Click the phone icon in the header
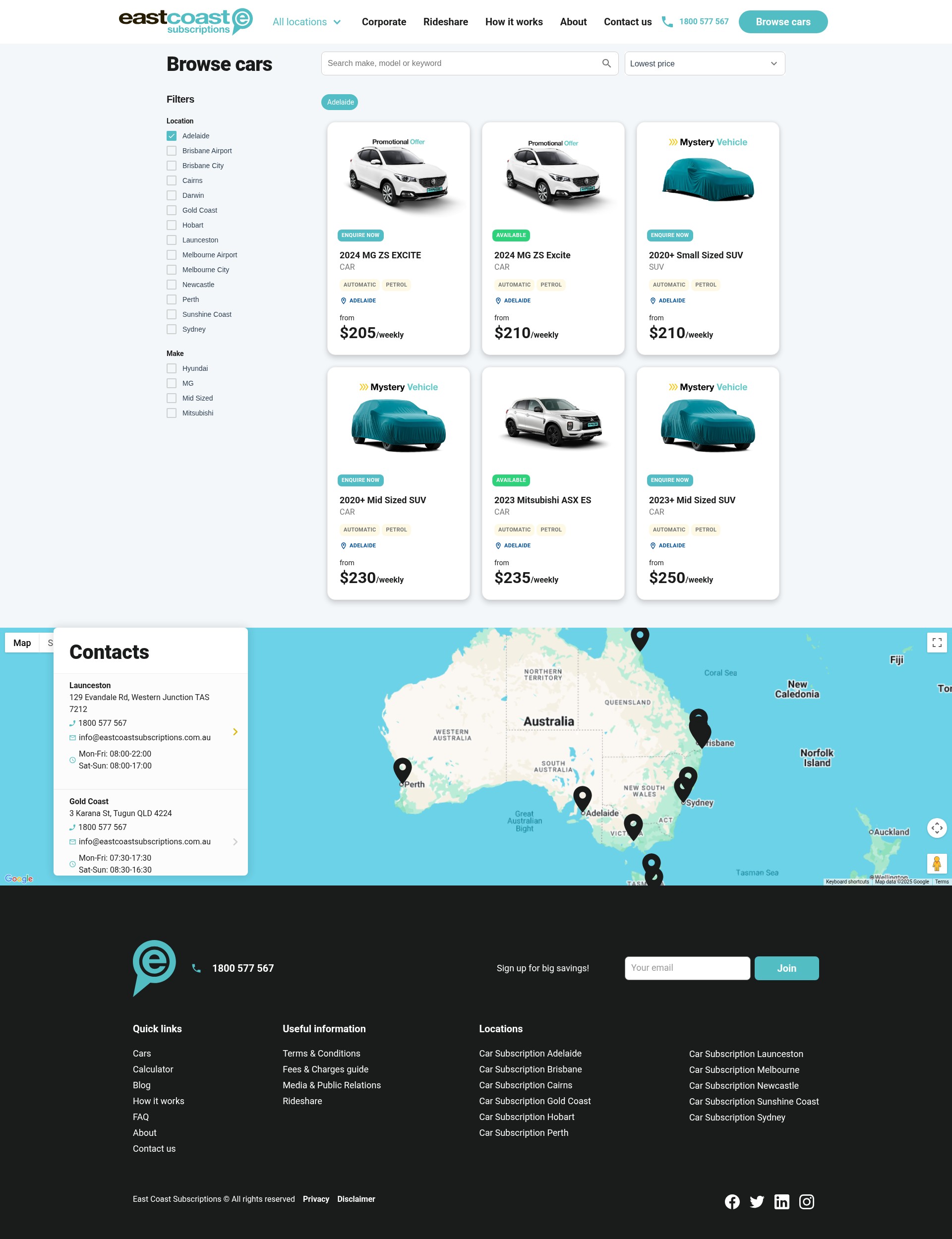Screen dimensions: 952x1239 tap(667, 22)
